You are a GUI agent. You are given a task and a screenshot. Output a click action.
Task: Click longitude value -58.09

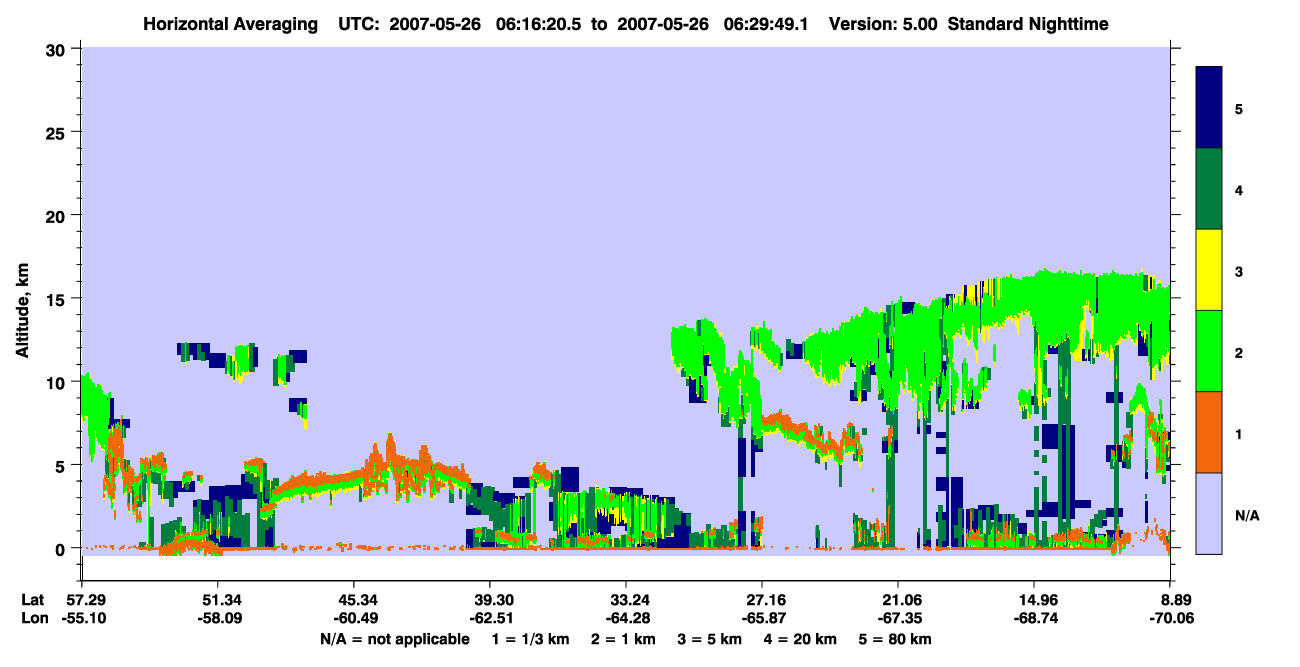(x=218, y=618)
